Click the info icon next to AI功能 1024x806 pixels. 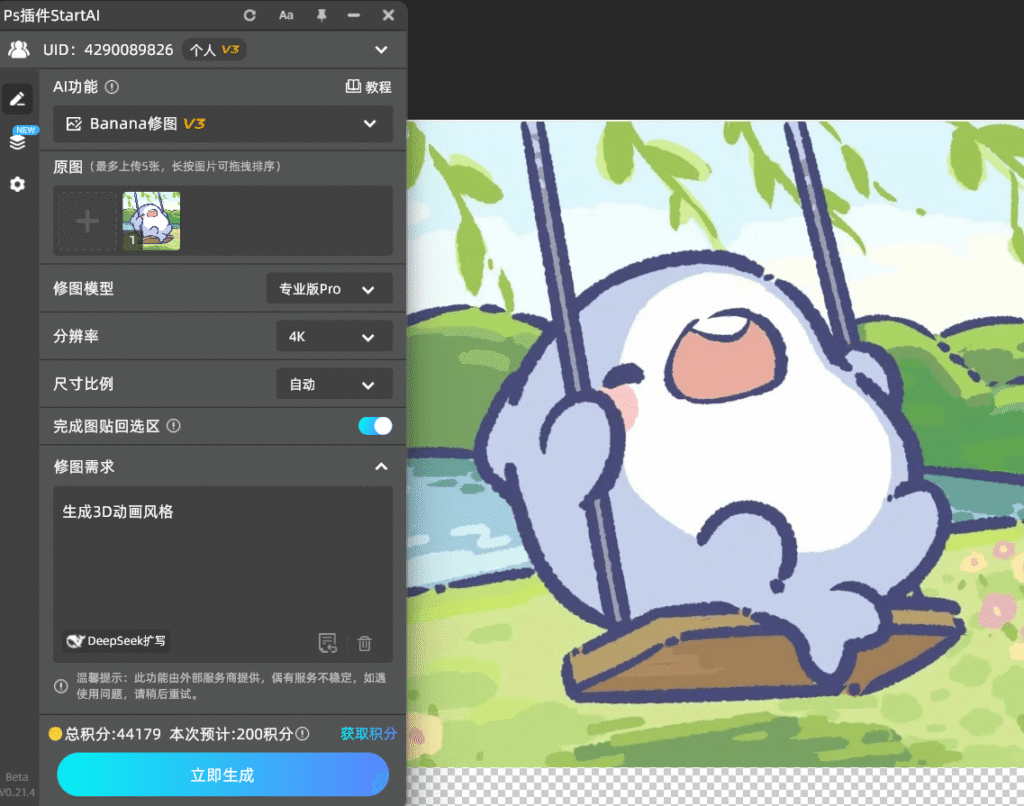112,87
